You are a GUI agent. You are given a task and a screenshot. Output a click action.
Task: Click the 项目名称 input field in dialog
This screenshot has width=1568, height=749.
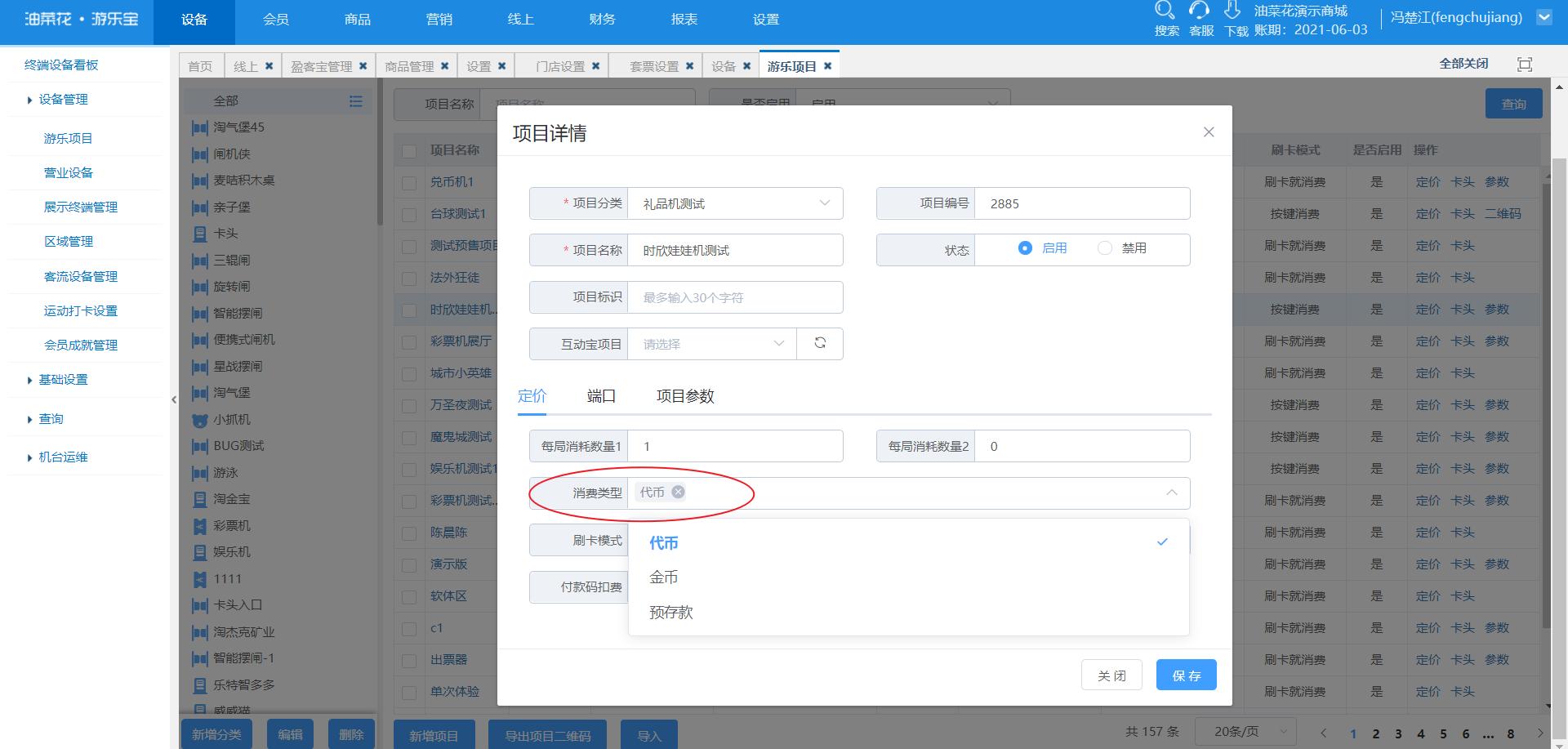tap(735, 250)
